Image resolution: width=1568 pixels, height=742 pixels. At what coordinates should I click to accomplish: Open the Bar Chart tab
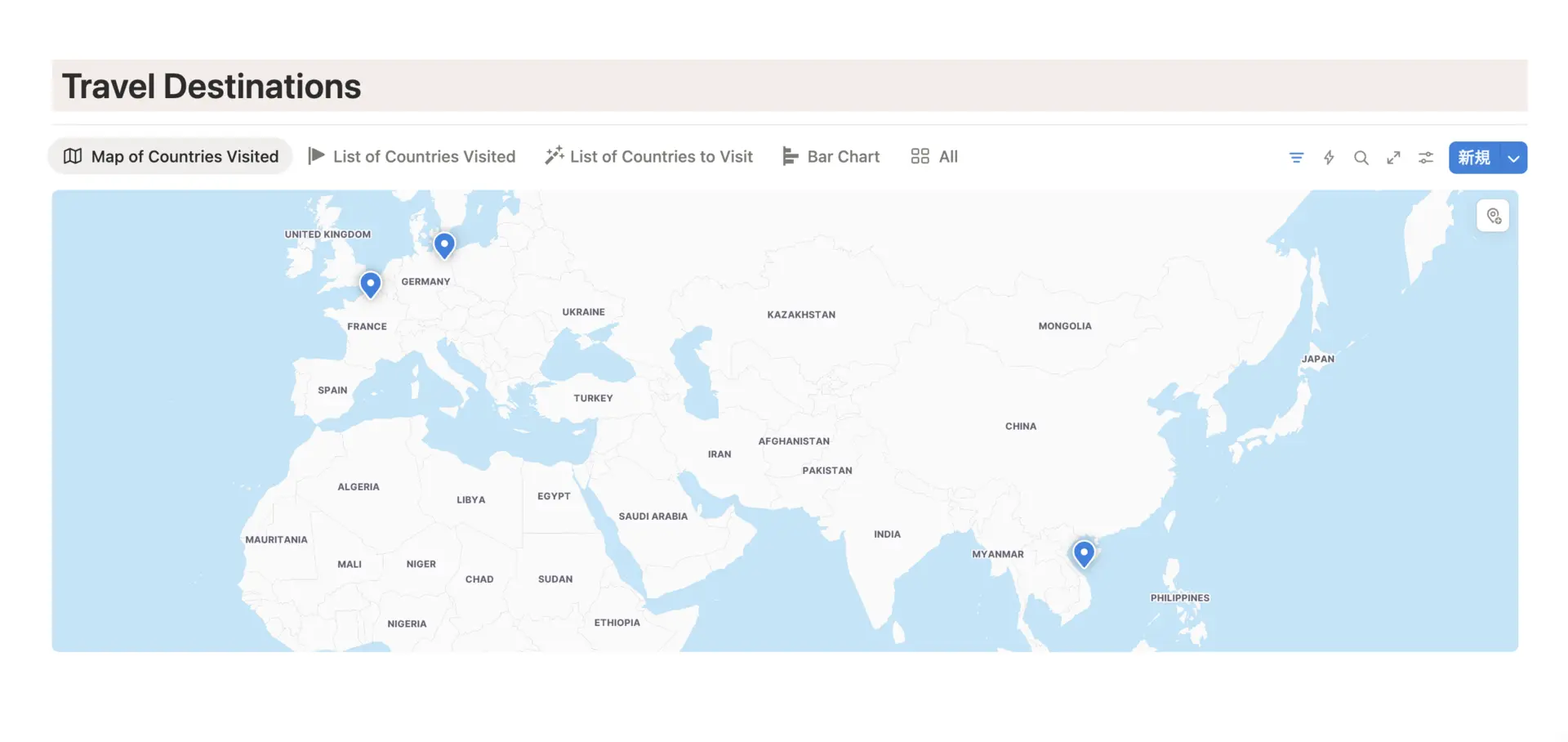pos(831,156)
